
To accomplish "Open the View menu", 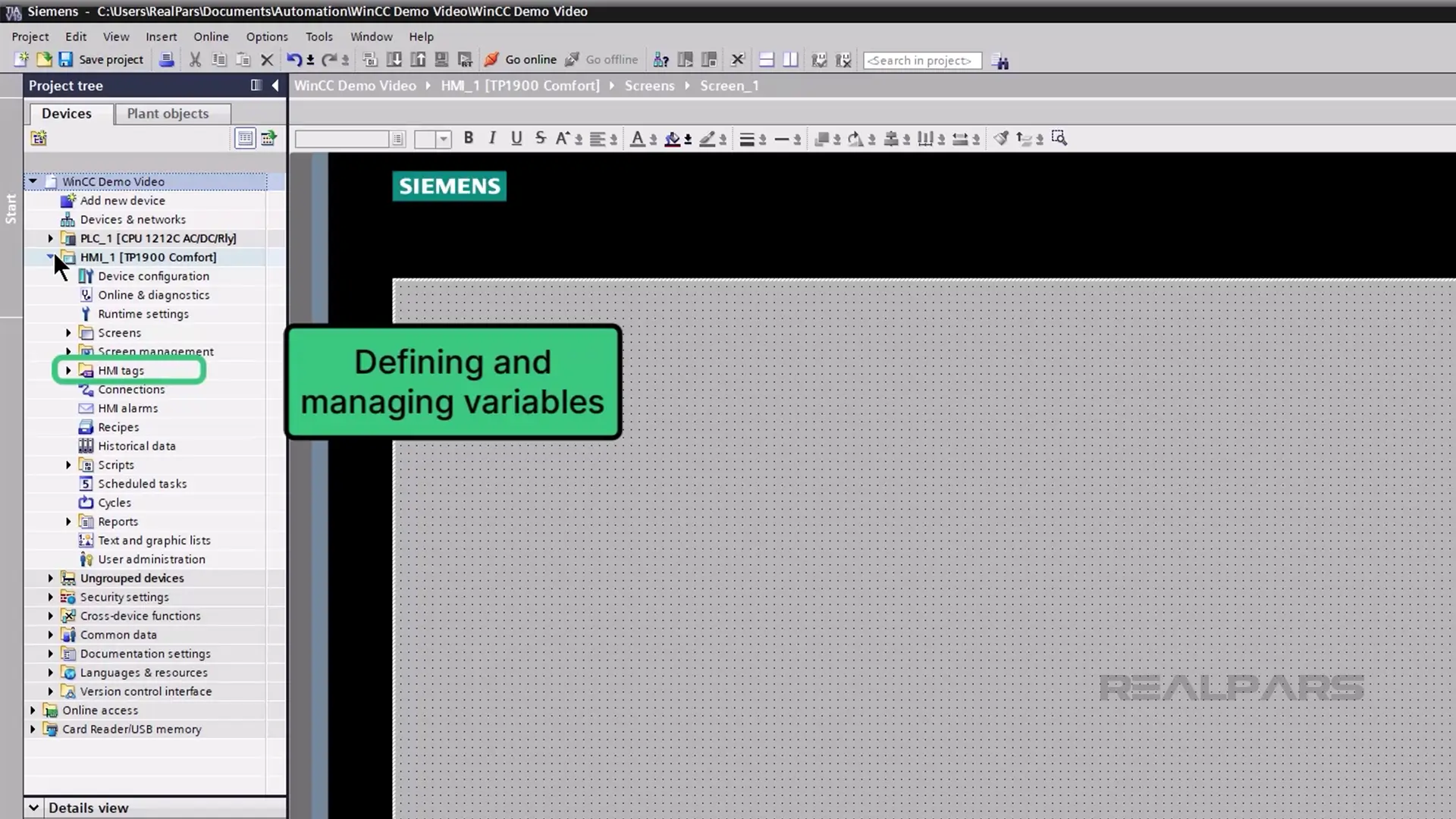I will [116, 36].
